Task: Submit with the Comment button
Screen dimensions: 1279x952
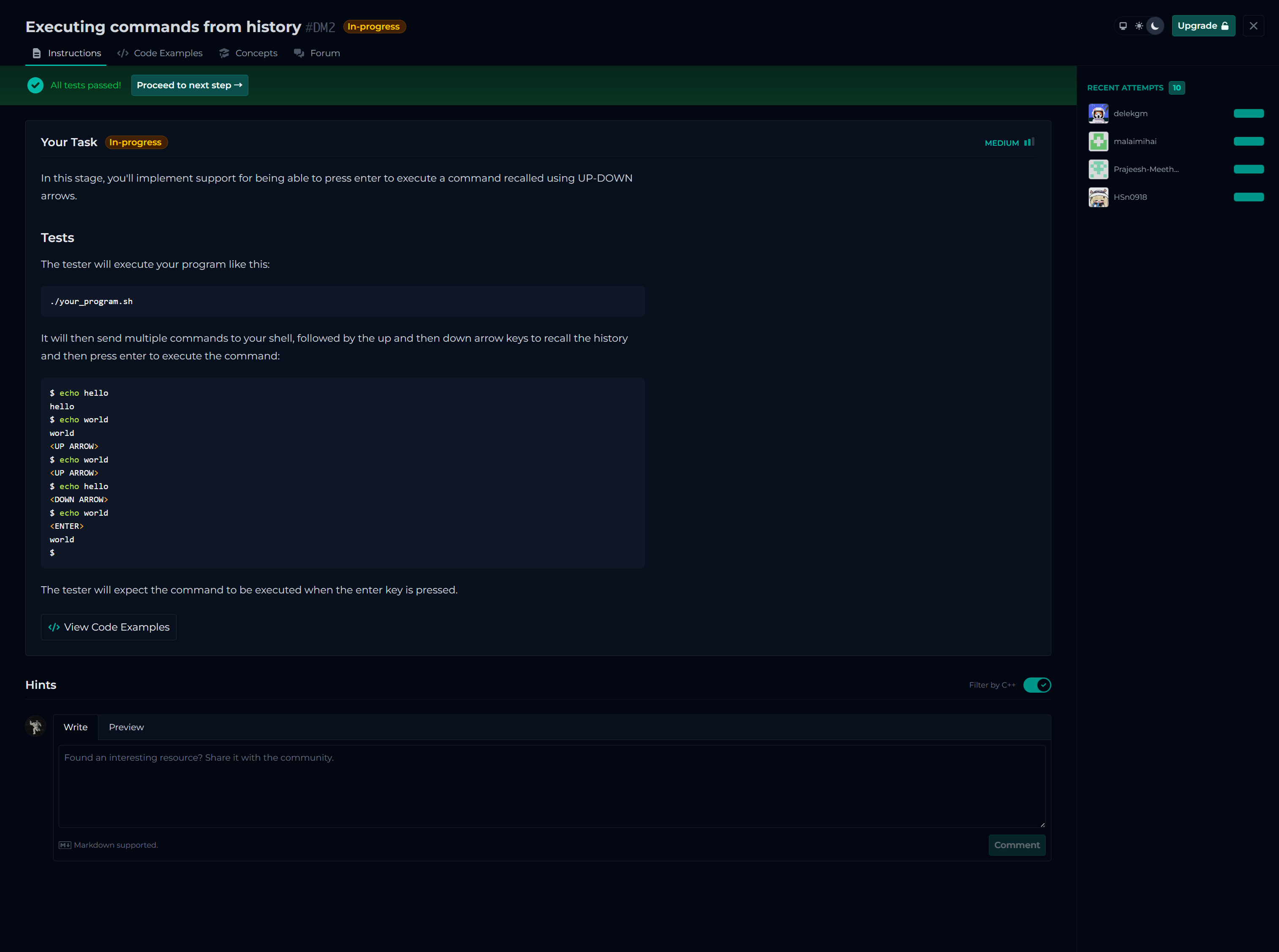Action: pos(1016,845)
